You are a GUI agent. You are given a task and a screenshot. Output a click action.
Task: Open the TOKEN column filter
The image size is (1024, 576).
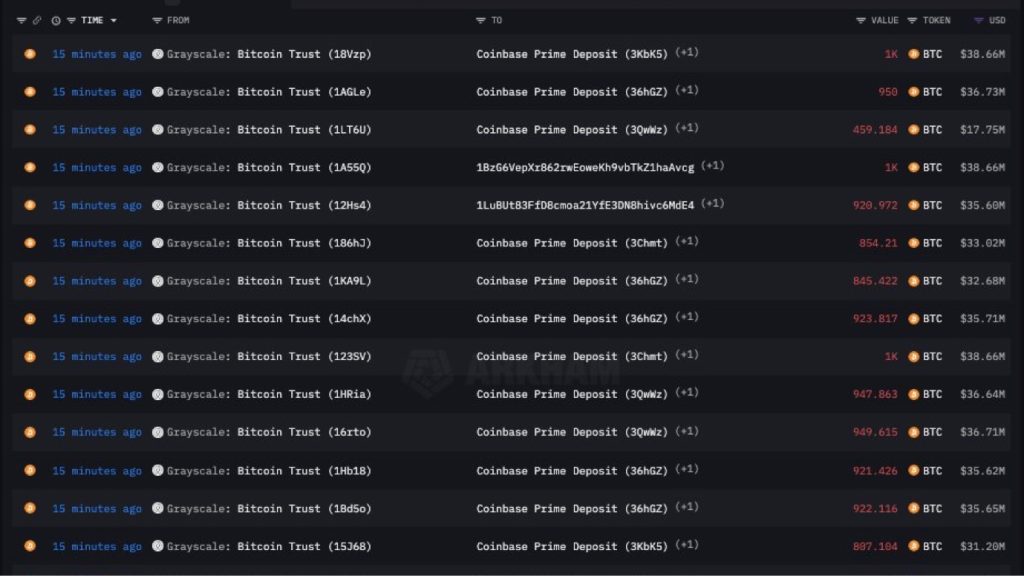913,20
